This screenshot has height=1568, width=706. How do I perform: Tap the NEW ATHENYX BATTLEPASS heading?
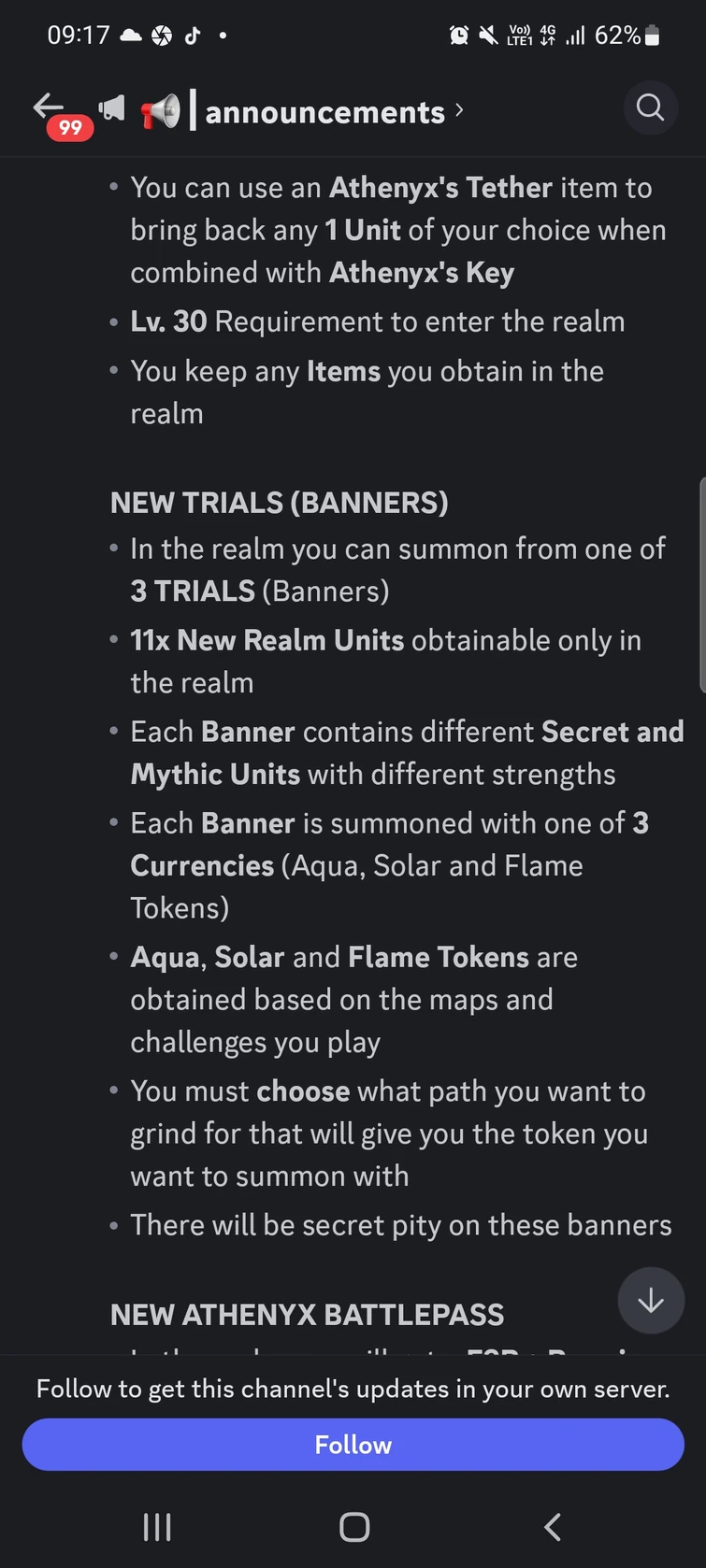pyautogui.click(x=307, y=1315)
